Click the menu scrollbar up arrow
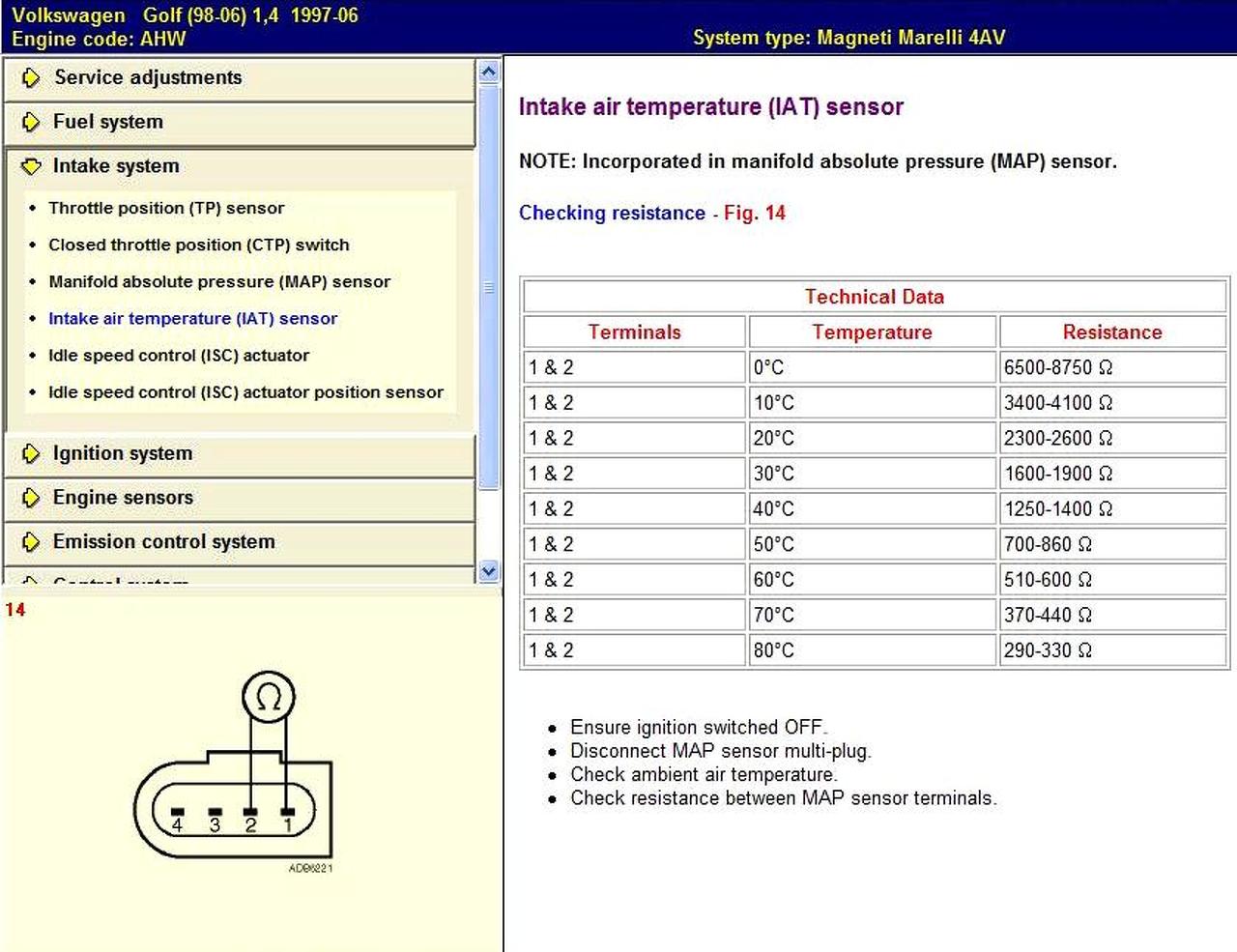 coord(489,72)
